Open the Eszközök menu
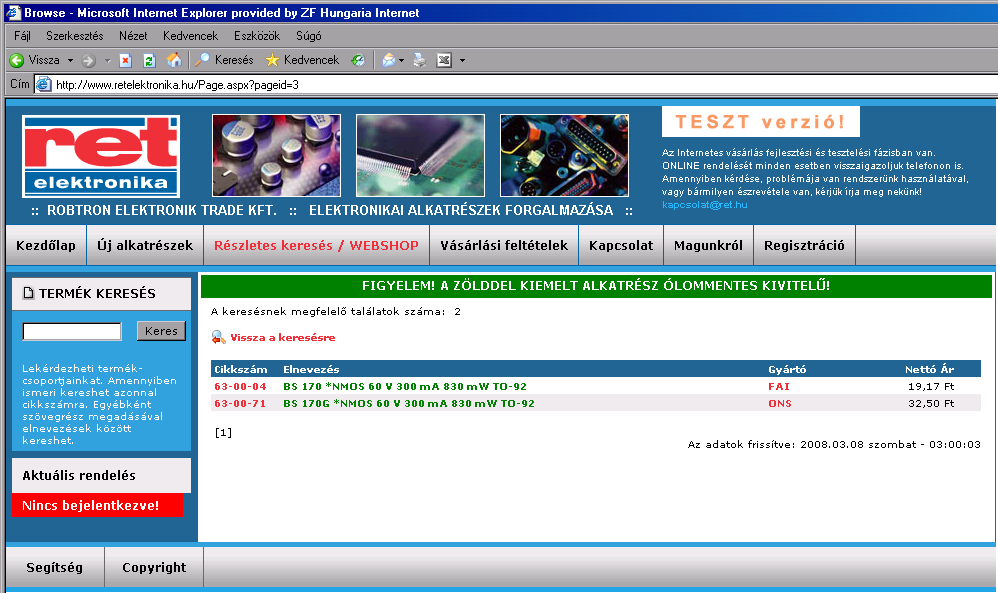 257,36
